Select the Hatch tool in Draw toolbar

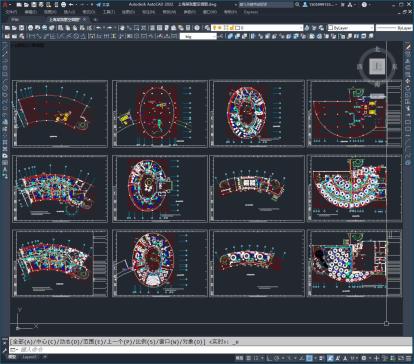(x=5, y=142)
